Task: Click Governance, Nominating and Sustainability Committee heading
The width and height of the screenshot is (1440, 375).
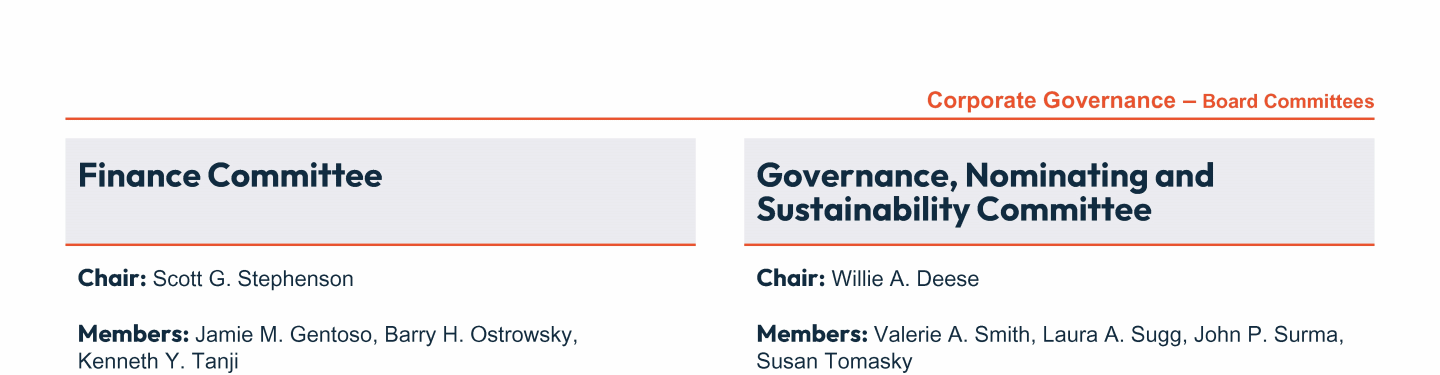Action: [x=985, y=193]
